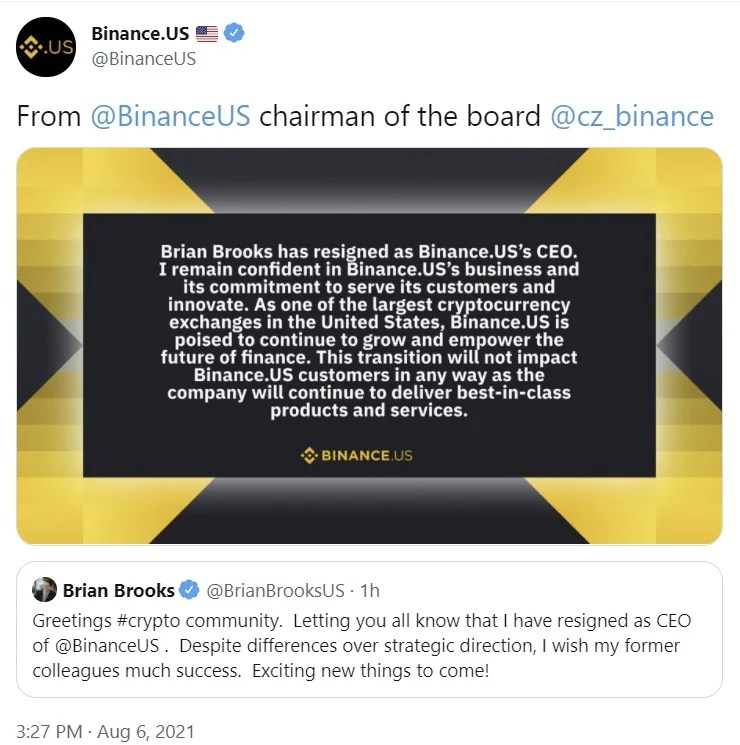Click the Brian Brooks name in quoted tweet
The height and width of the screenshot is (745, 740).
118,589
